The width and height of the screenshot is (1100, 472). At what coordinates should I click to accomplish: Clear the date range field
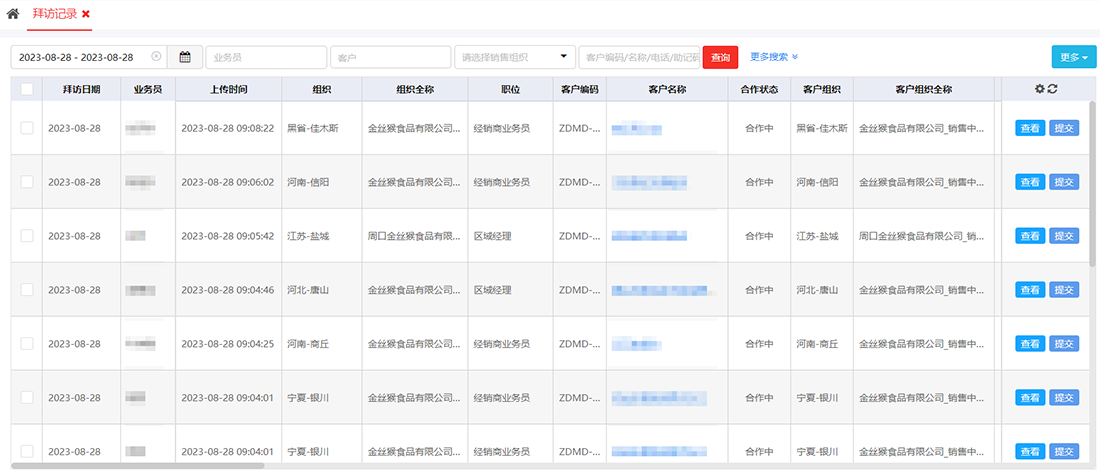click(x=156, y=57)
